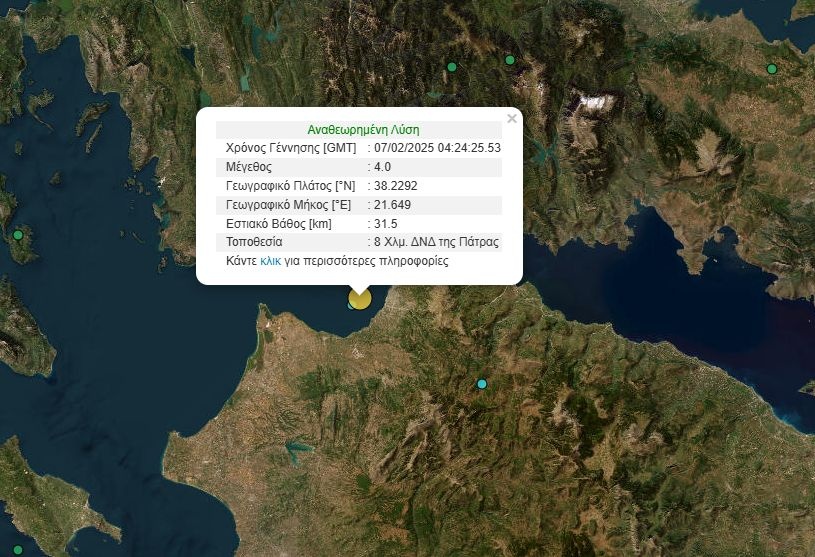Open the 'κλικ' link for more information
815x557 pixels.
tap(270, 261)
